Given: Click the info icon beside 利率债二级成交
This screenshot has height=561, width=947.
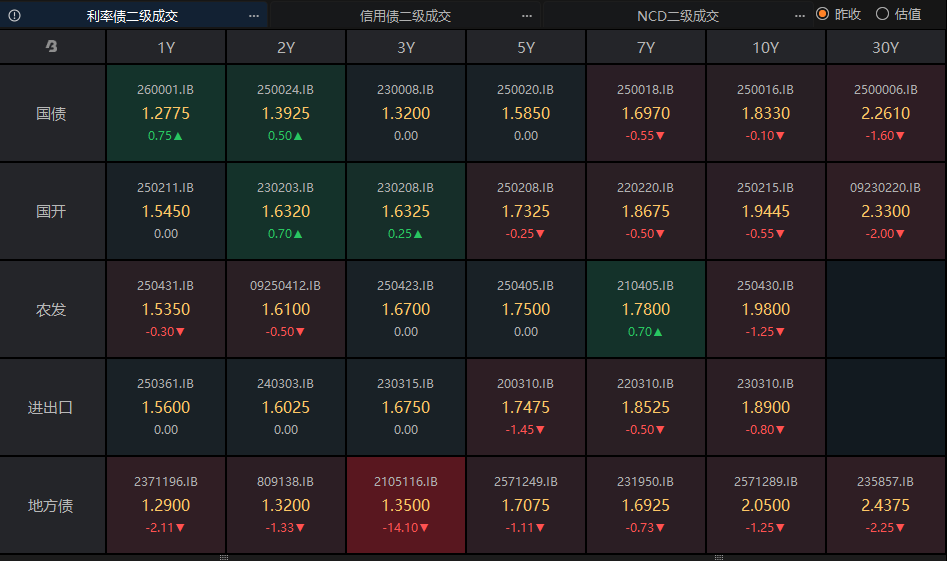Looking at the screenshot, I should click(14, 15).
